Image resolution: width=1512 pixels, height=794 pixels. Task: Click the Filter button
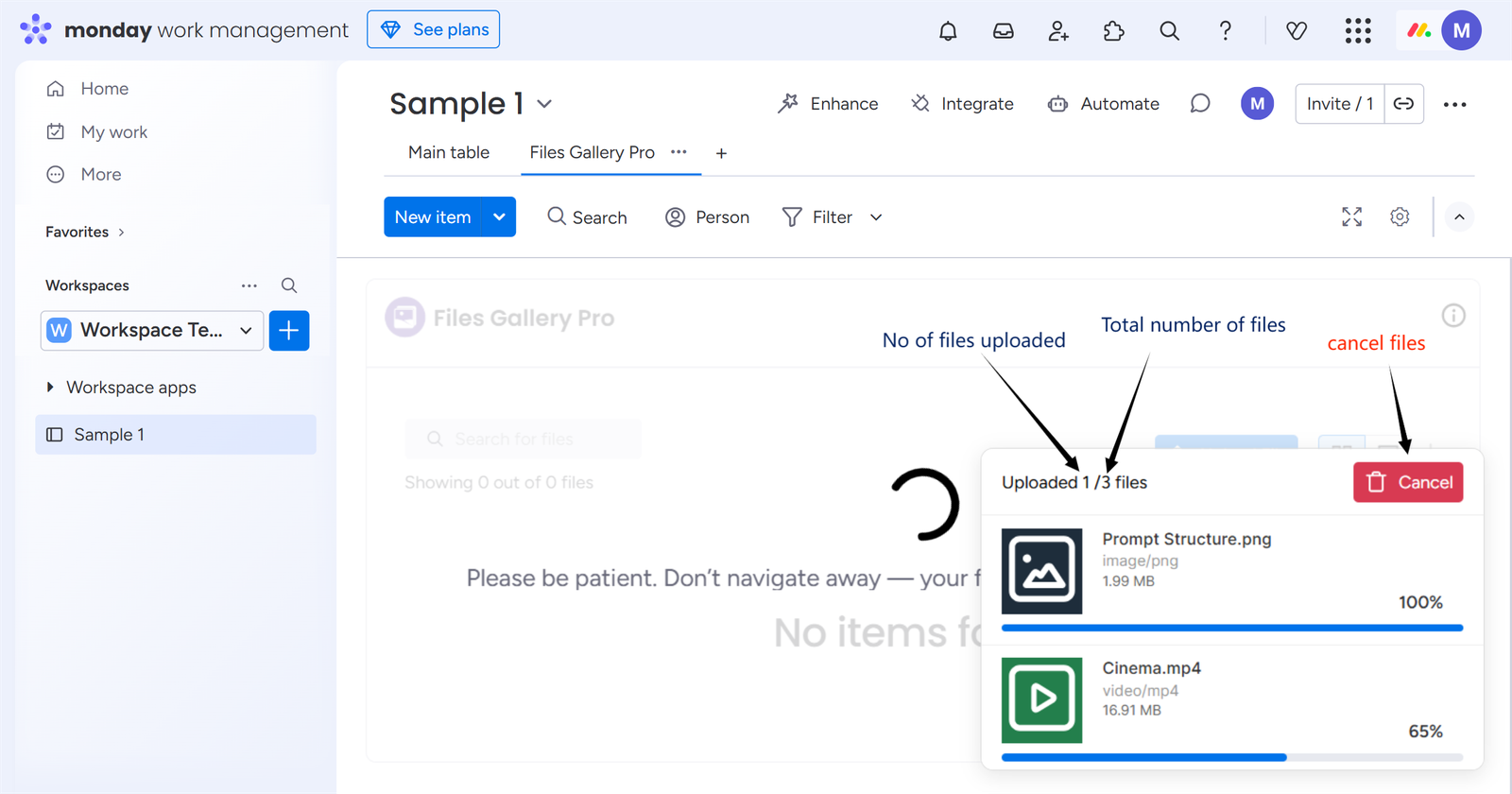coord(817,217)
